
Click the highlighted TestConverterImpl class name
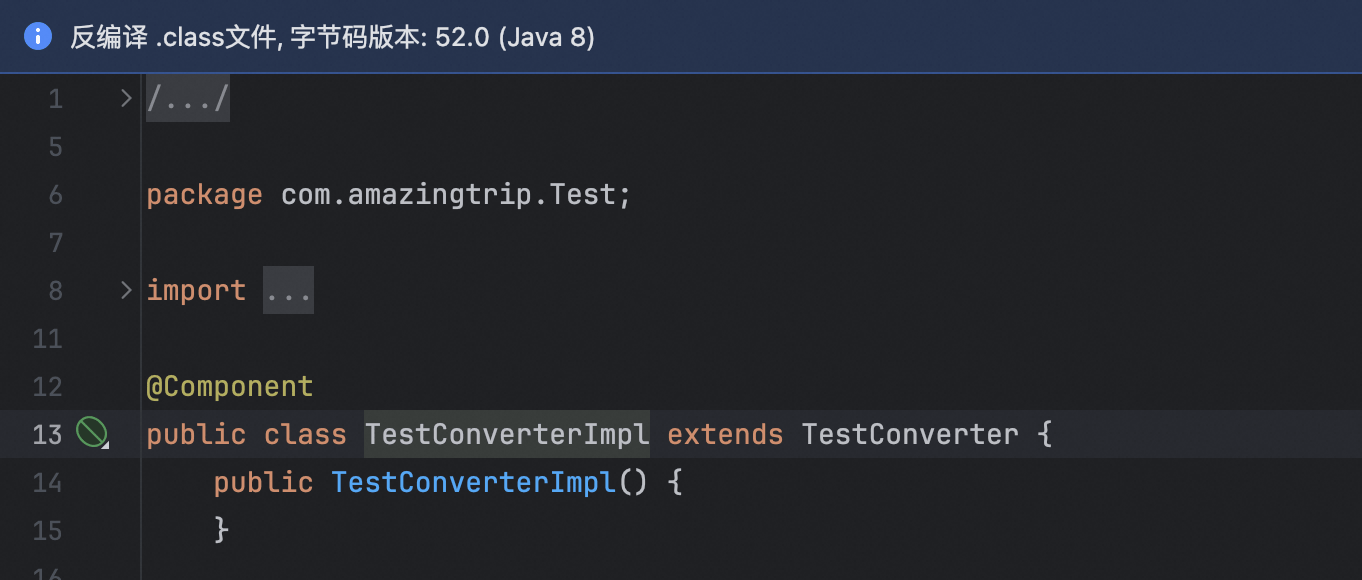(507, 434)
